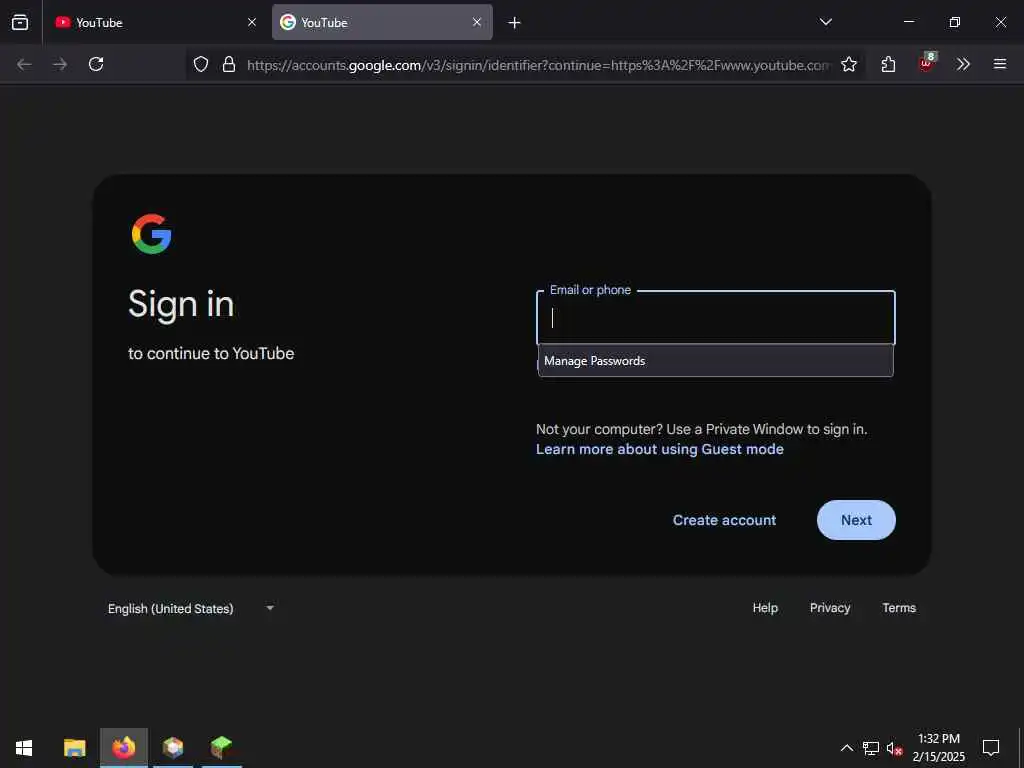Open Minecraft grass block taskbar app
The width and height of the screenshot is (1024, 768).
(x=221, y=748)
